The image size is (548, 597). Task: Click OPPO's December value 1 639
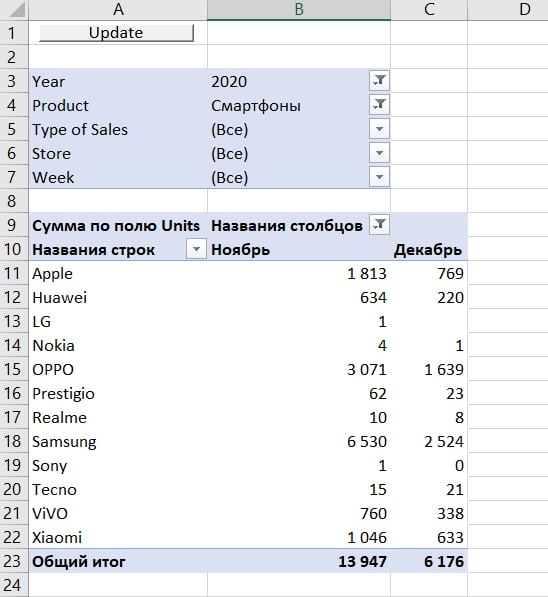[x=429, y=369]
